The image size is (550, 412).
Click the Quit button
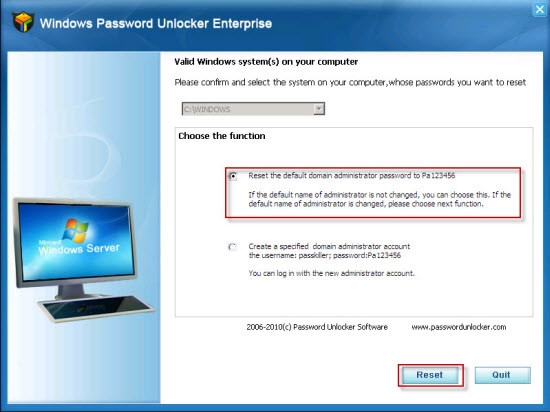[x=502, y=375]
